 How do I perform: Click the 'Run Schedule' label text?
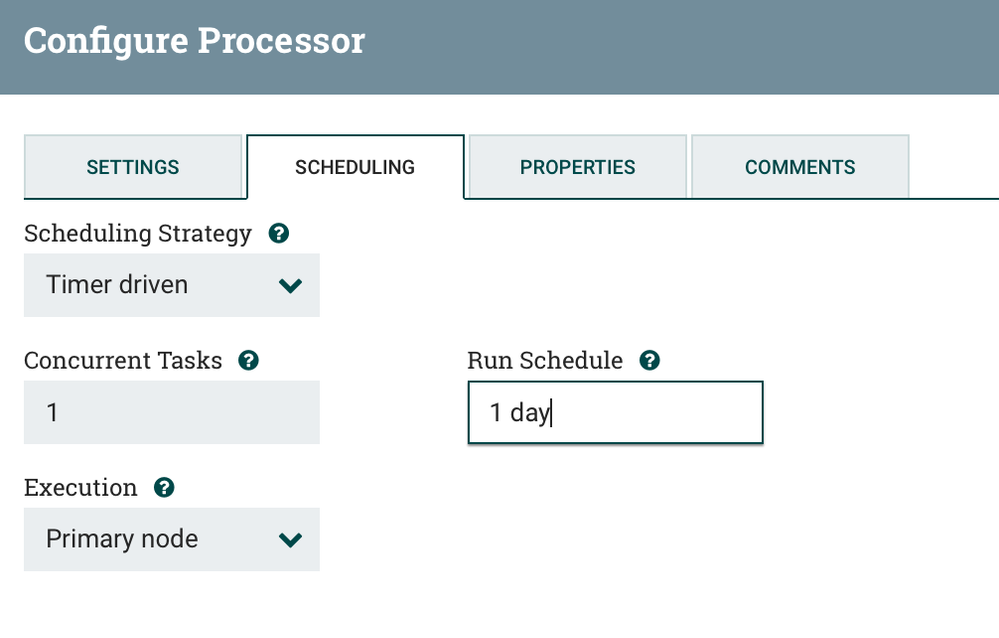pyautogui.click(x=545, y=361)
